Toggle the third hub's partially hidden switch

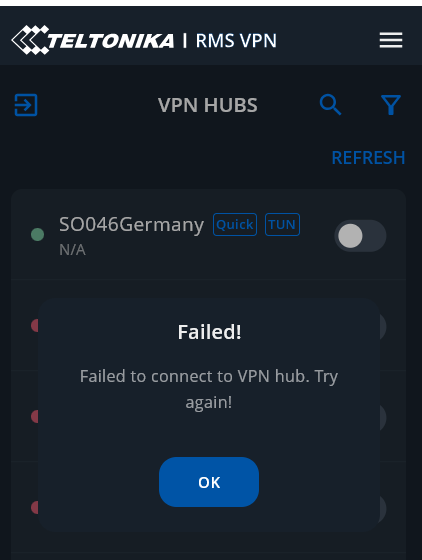click(x=383, y=418)
